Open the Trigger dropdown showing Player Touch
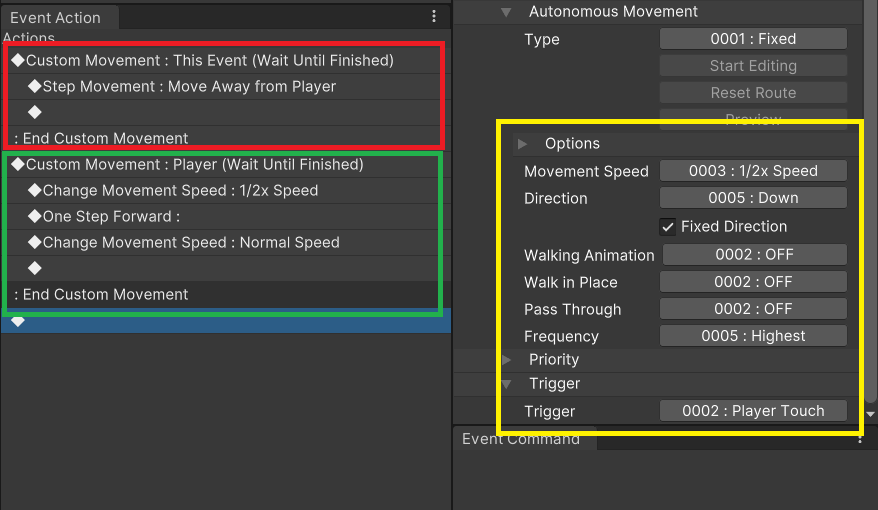The height and width of the screenshot is (510, 878). 753,411
